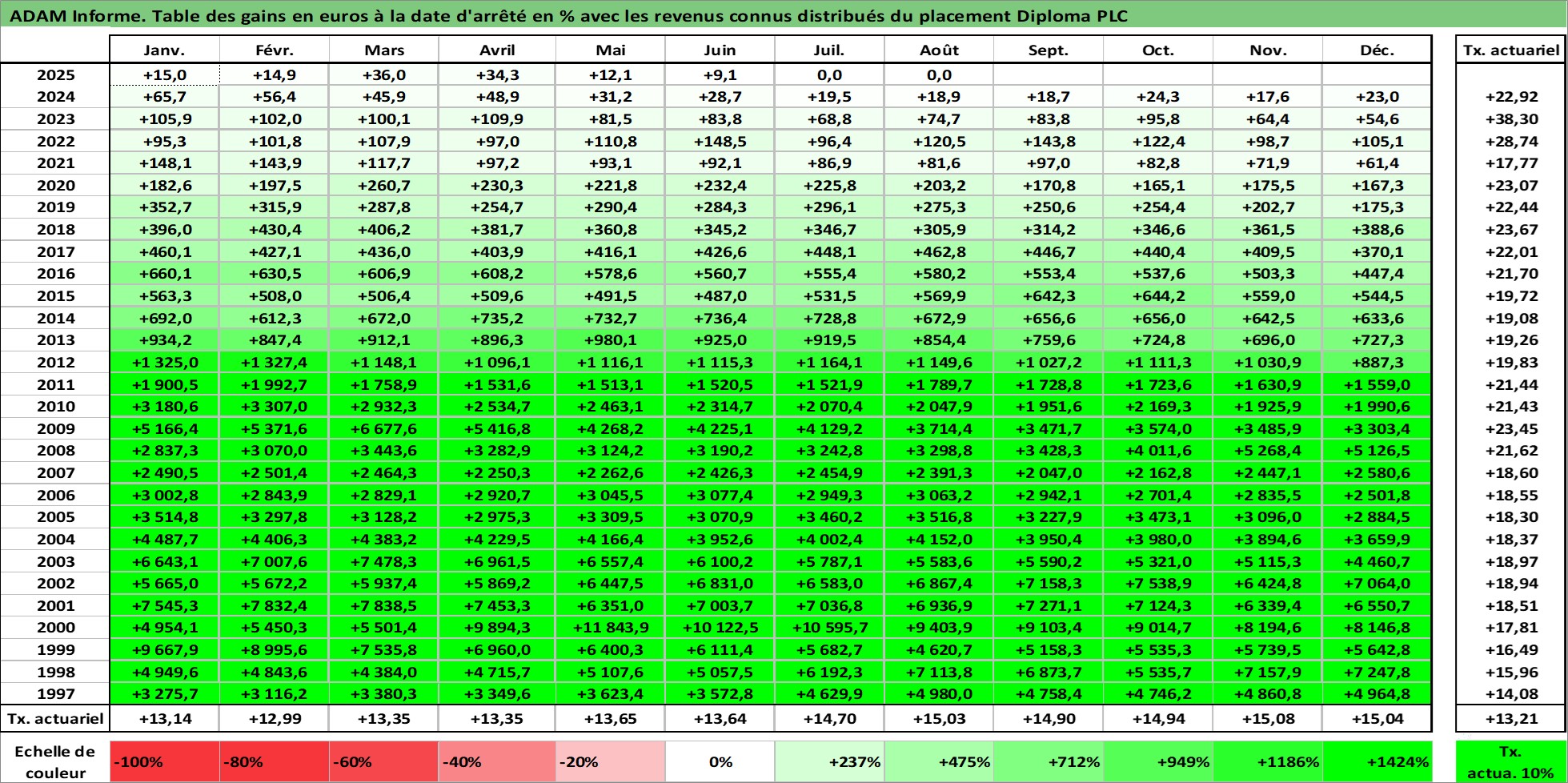The width and height of the screenshot is (1568, 783).
Task: Click cell +11 843,9 in the 2000 row
Action: [611, 628]
